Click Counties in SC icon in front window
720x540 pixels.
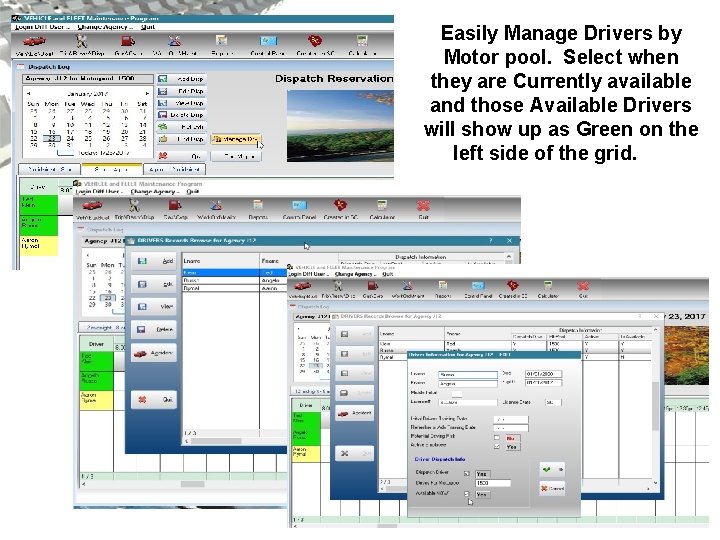513,287
